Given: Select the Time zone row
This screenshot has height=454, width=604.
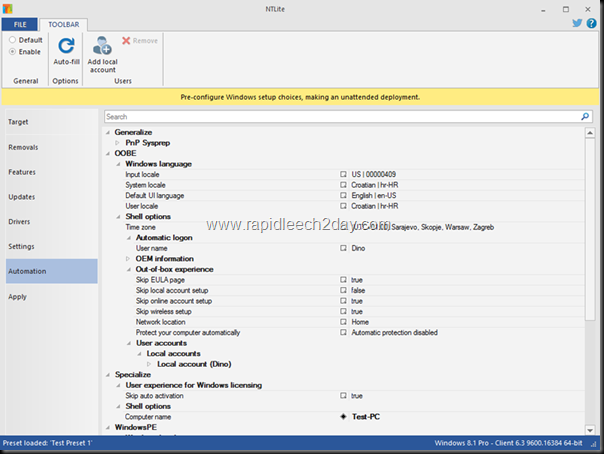Looking at the screenshot, I should 344,227.
